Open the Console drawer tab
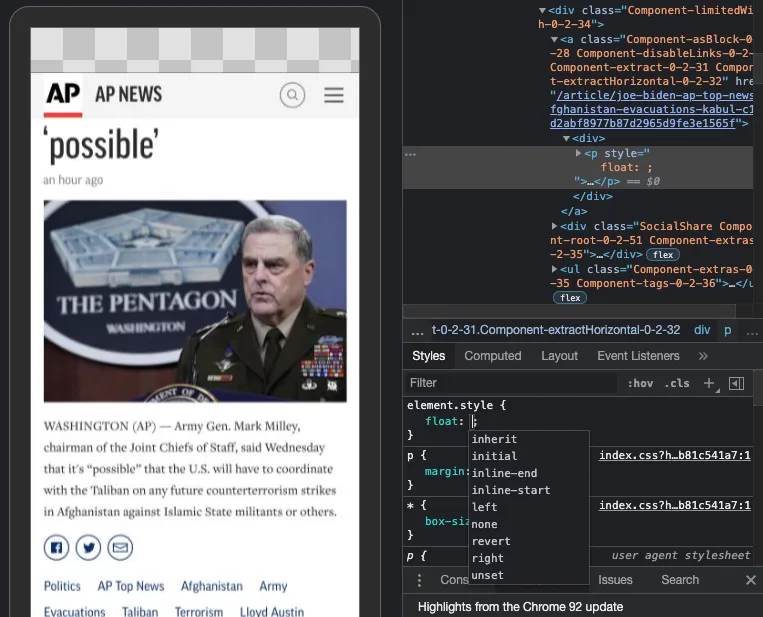 point(454,580)
